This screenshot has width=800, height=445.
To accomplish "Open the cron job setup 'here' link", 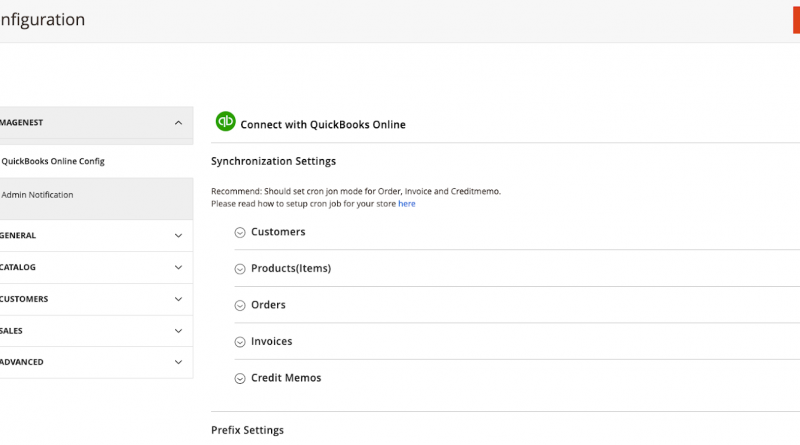I will click(407, 204).
